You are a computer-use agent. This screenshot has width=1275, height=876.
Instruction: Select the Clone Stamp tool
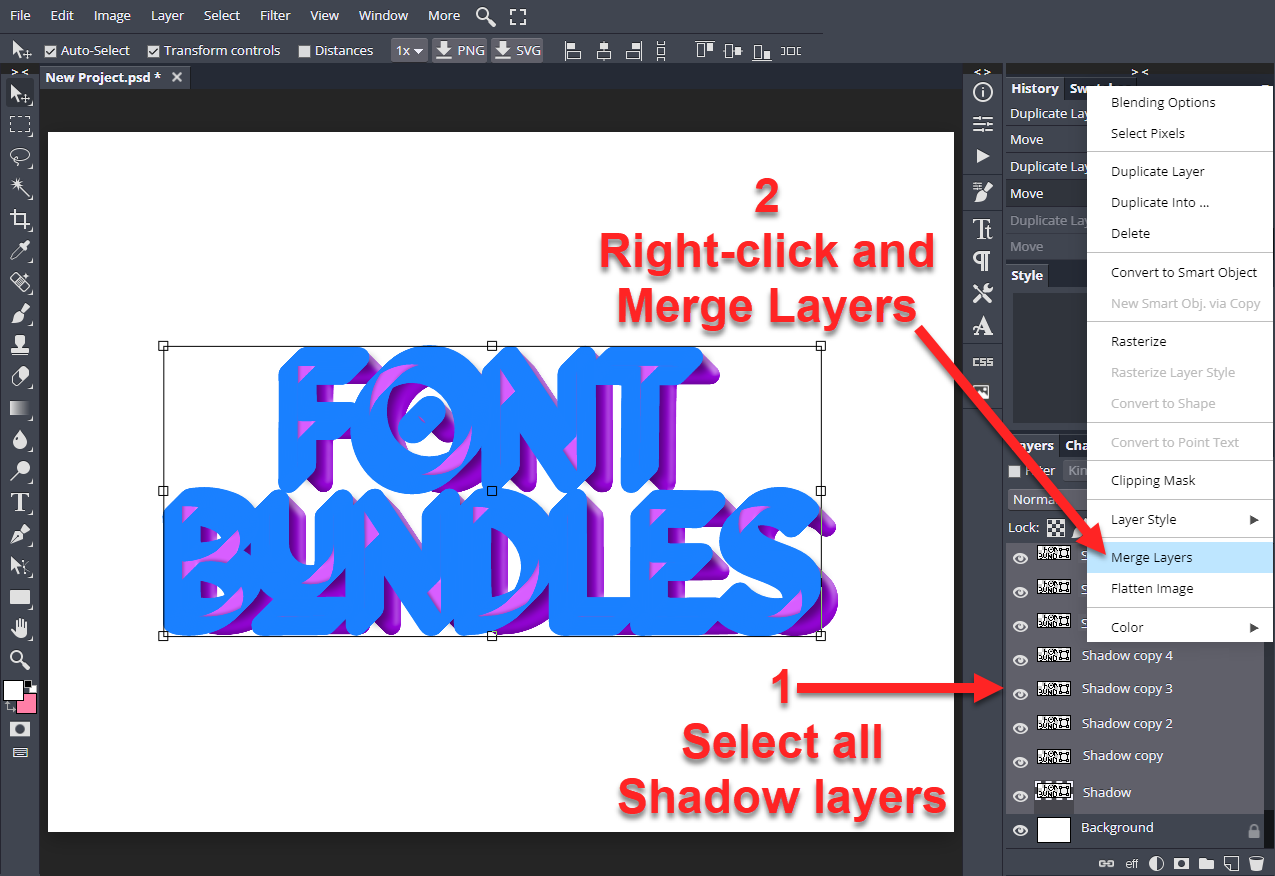(x=20, y=345)
